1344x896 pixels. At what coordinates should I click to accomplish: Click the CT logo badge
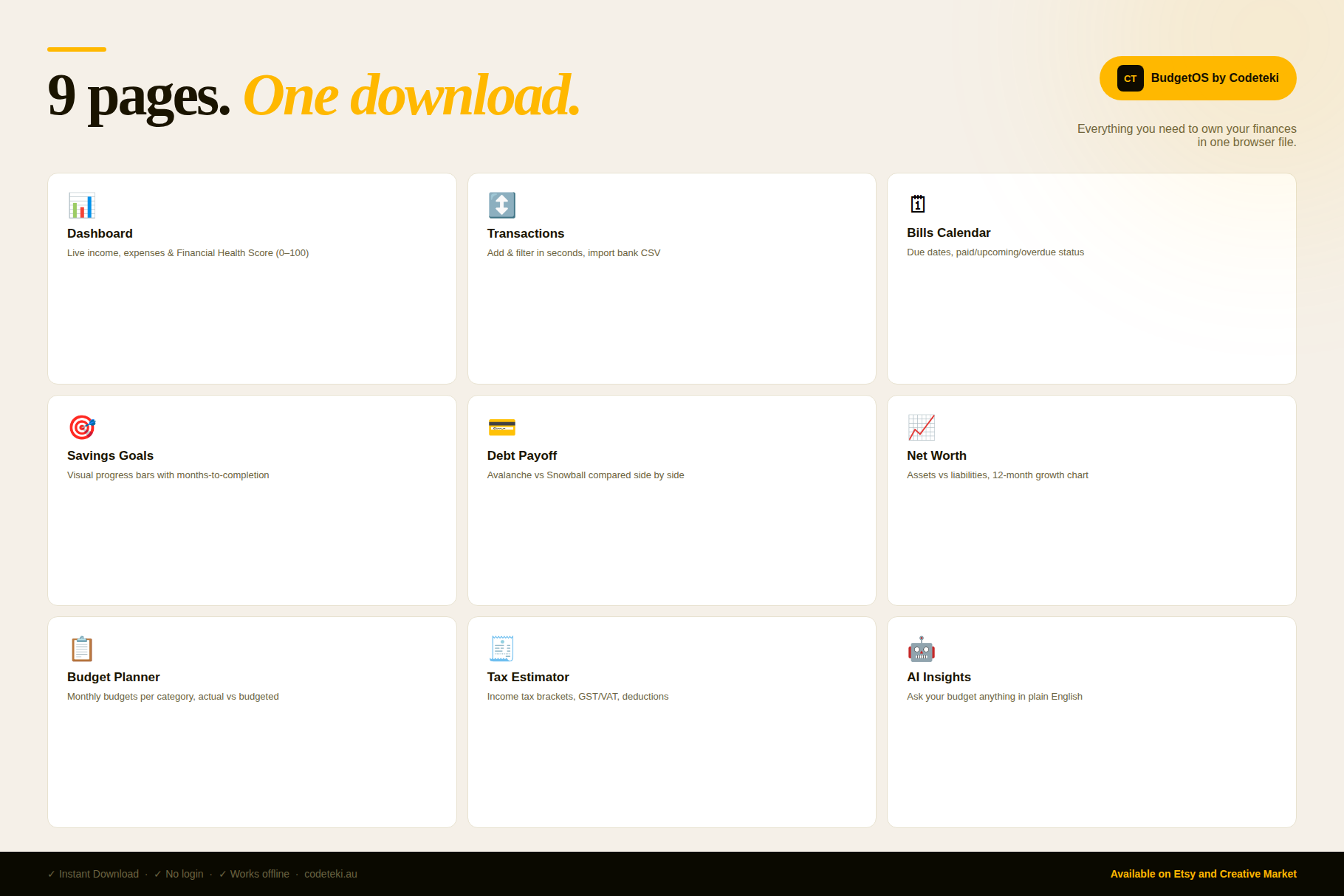coord(1130,78)
